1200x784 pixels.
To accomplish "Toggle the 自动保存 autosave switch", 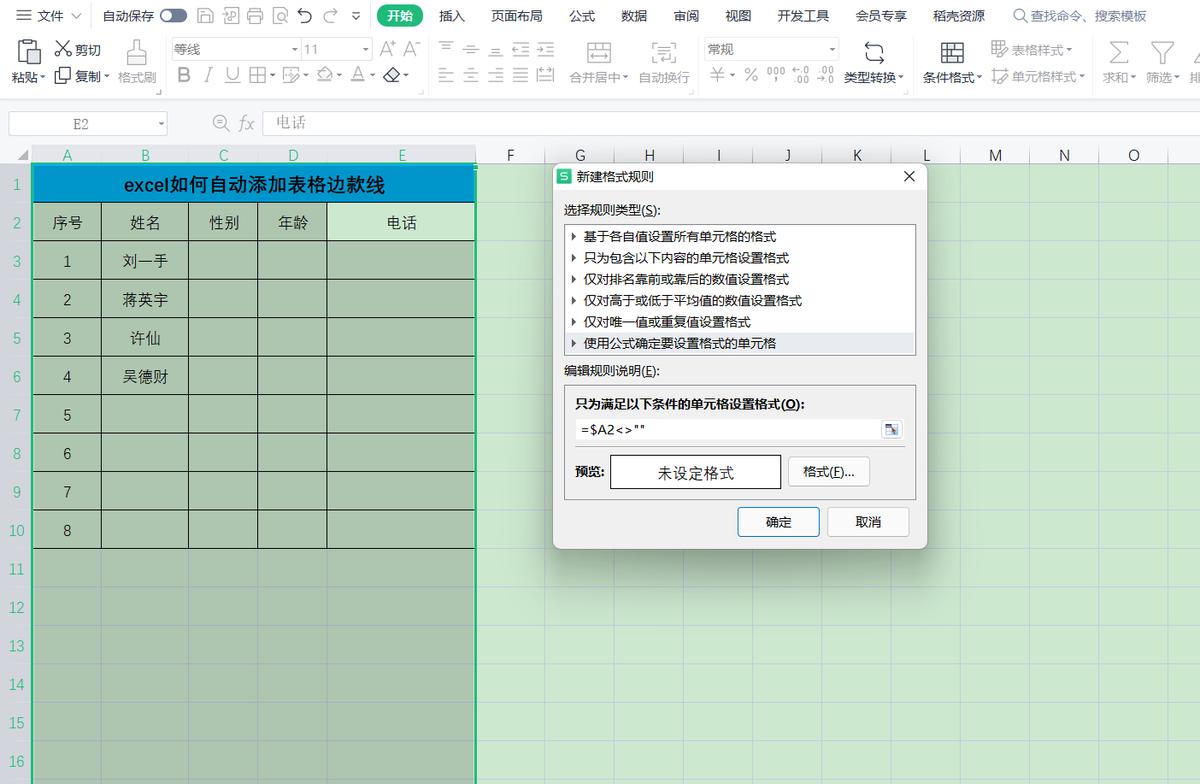I will pyautogui.click(x=170, y=16).
